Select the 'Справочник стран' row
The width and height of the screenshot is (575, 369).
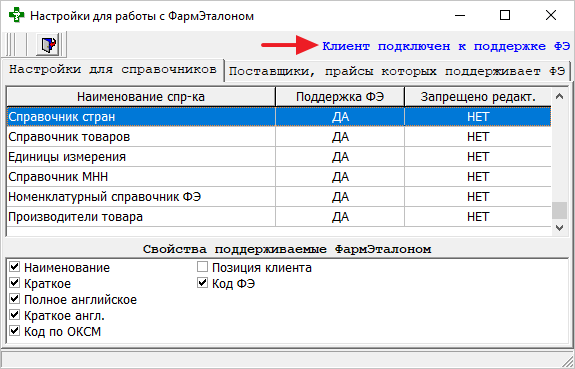(279, 117)
